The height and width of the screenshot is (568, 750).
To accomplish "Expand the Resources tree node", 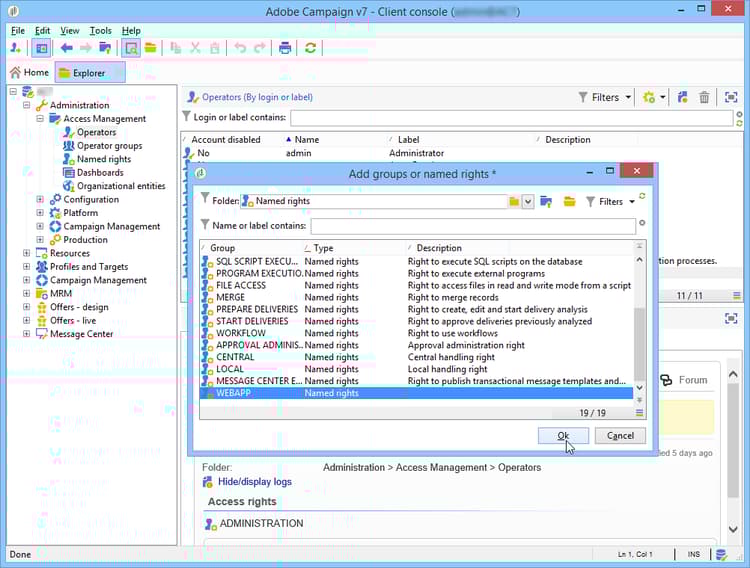I will click(x=27, y=253).
